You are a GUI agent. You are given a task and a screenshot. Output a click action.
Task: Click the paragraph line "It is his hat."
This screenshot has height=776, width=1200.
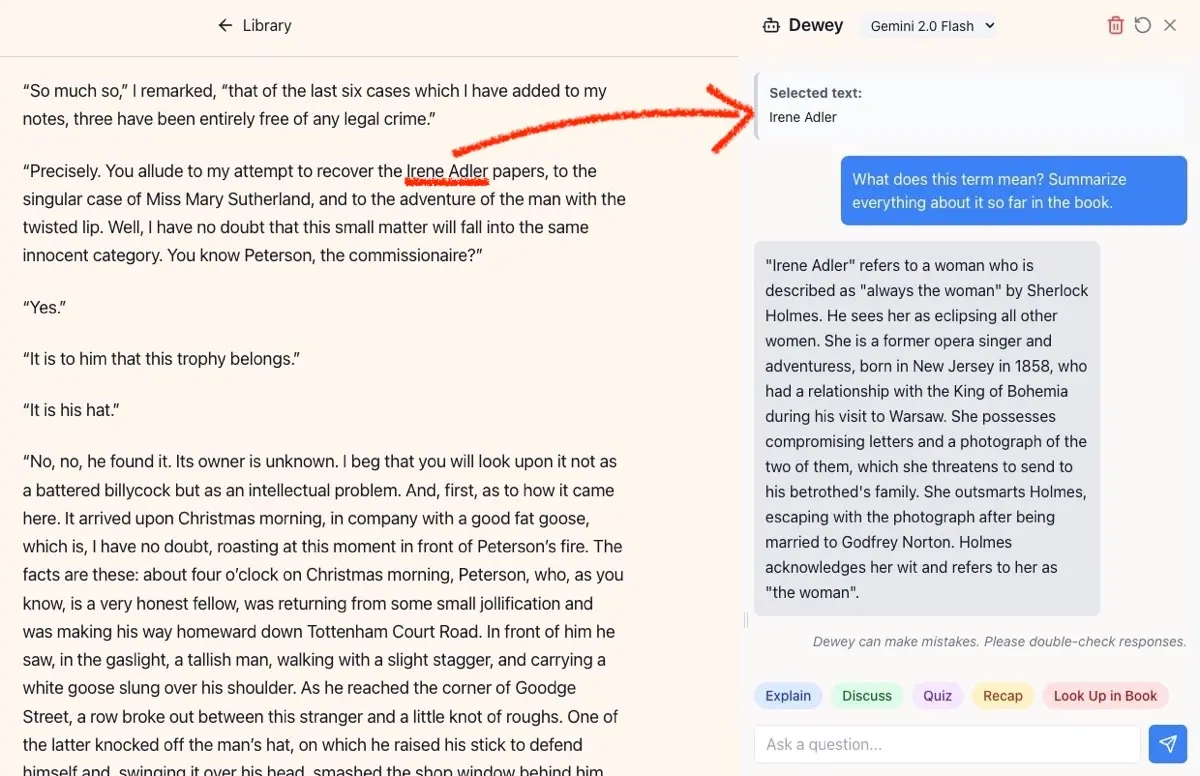tap(72, 410)
